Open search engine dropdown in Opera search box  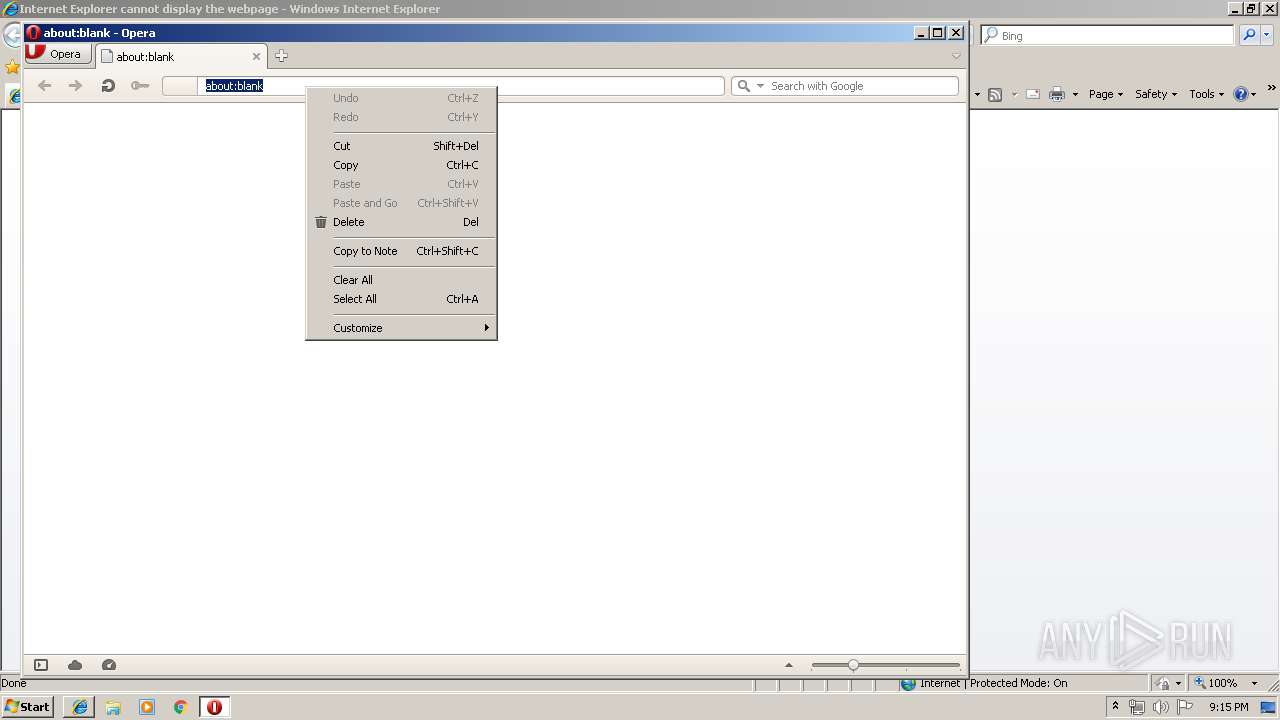click(761, 86)
